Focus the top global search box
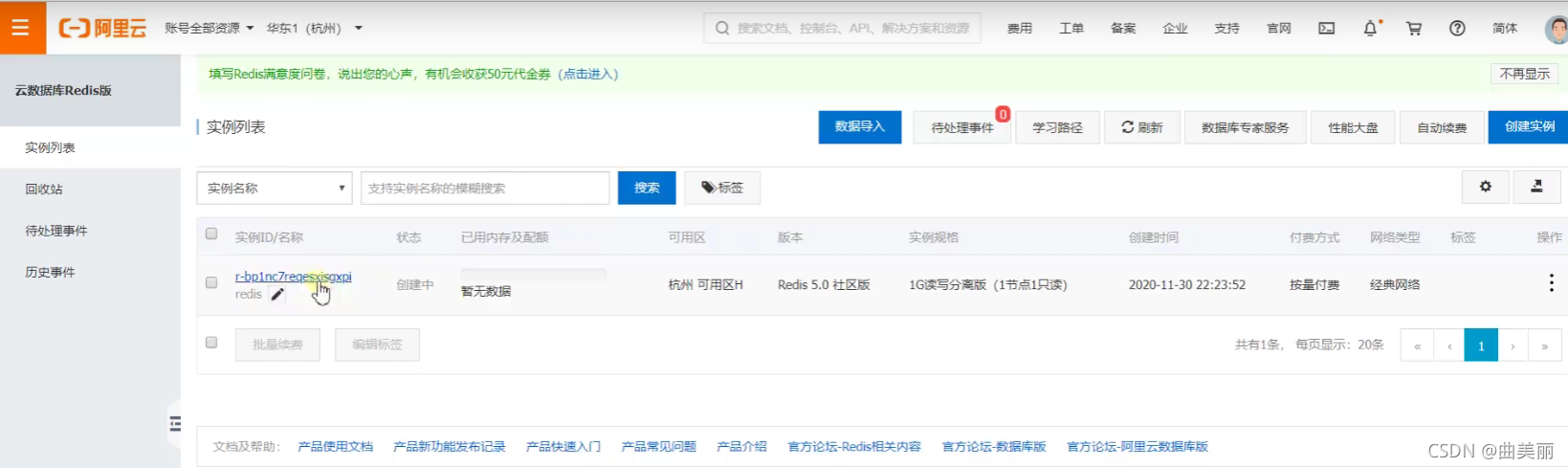This screenshot has height=468, width=1568. click(x=842, y=28)
